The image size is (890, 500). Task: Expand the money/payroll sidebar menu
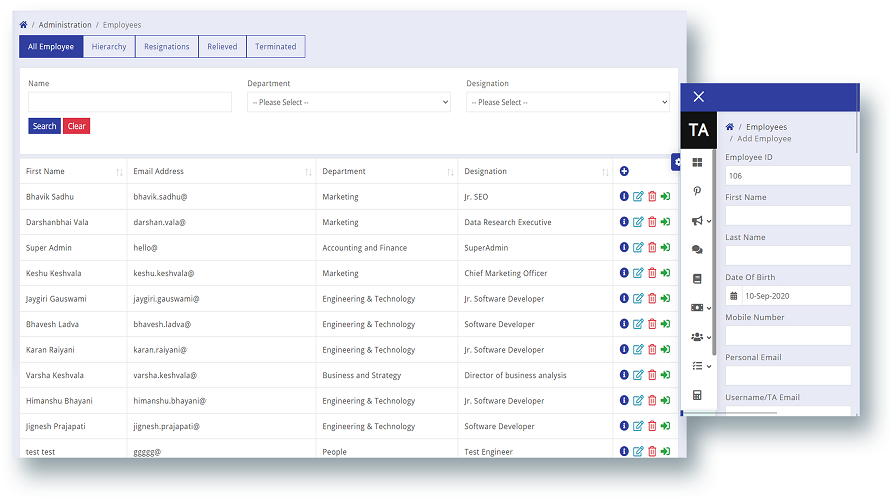pos(701,308)
